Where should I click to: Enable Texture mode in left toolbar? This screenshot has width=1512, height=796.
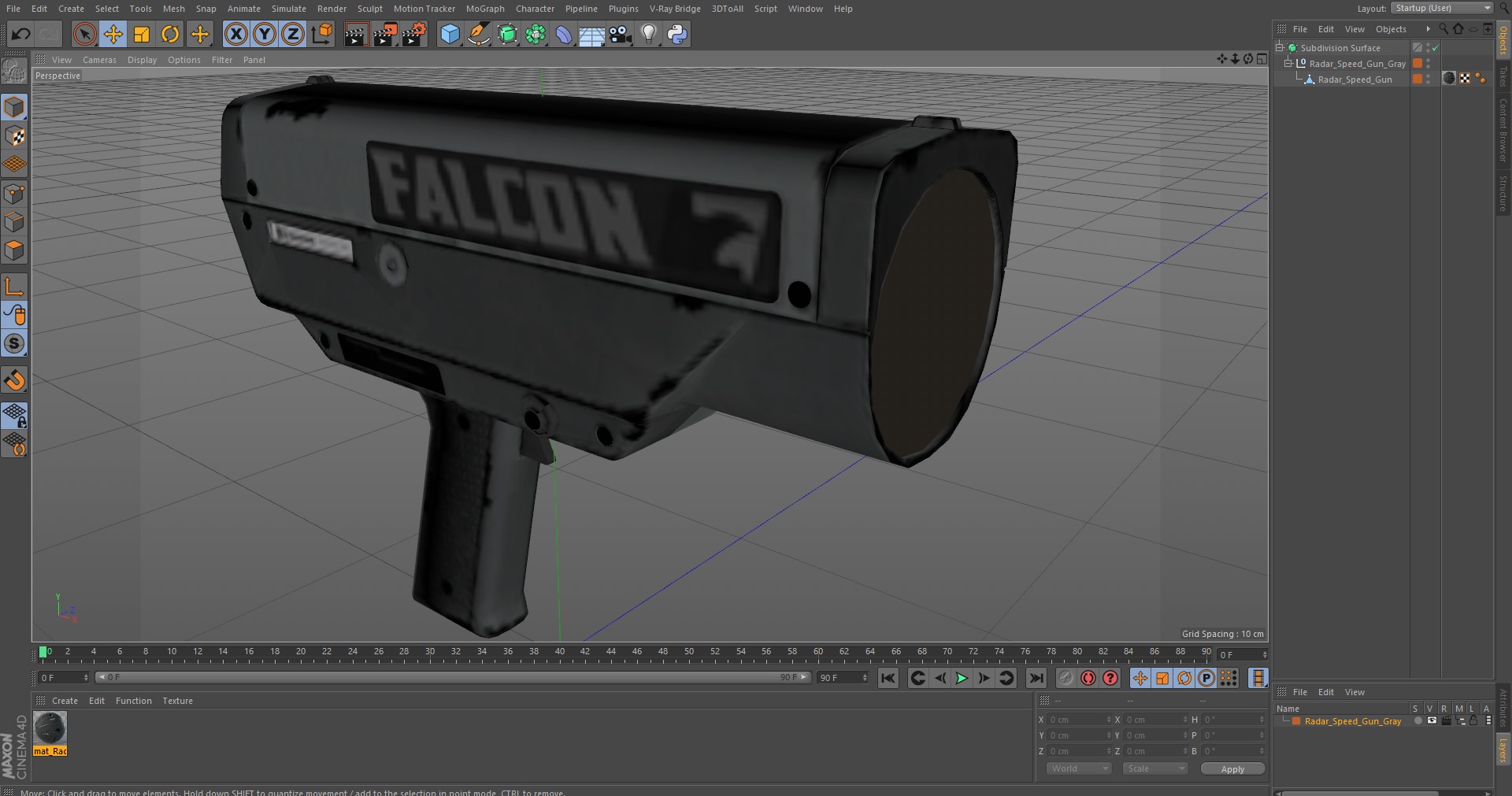pos(14,136)
